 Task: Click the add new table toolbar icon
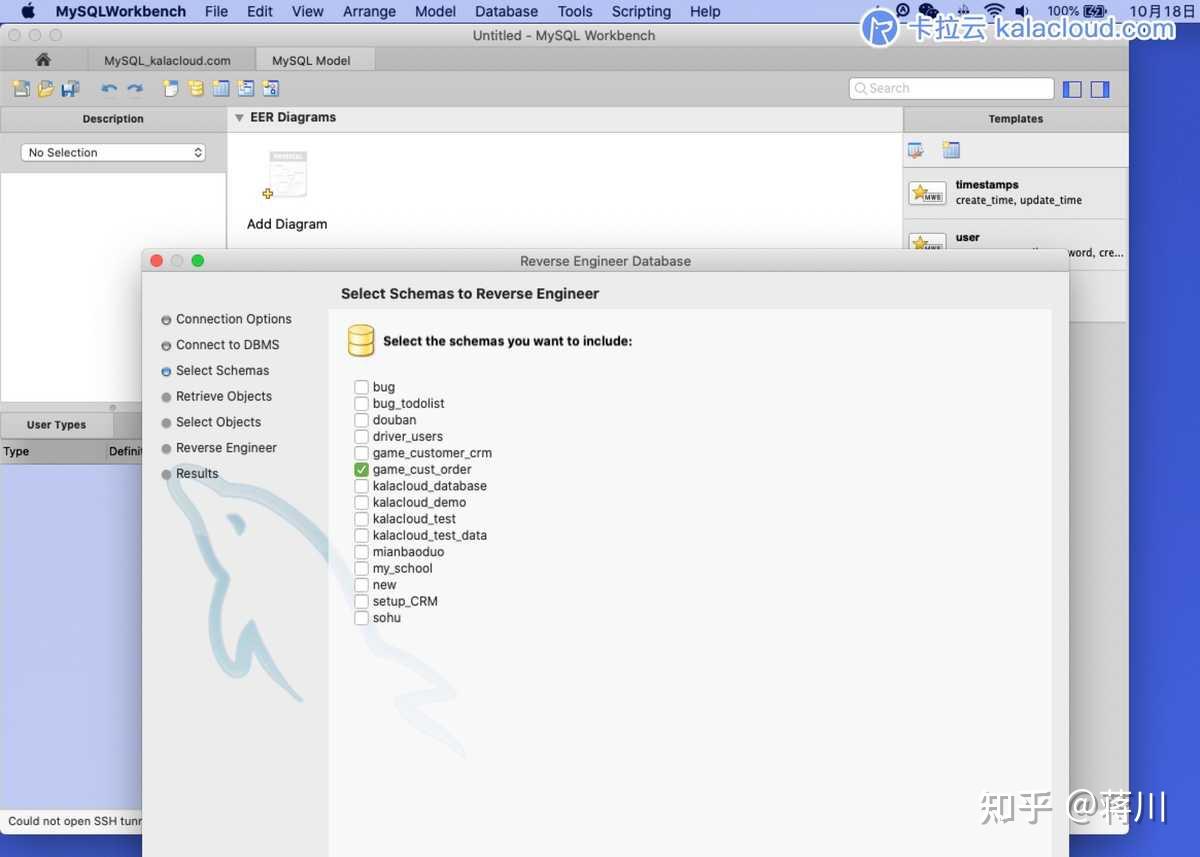click(x=221, y=89)
